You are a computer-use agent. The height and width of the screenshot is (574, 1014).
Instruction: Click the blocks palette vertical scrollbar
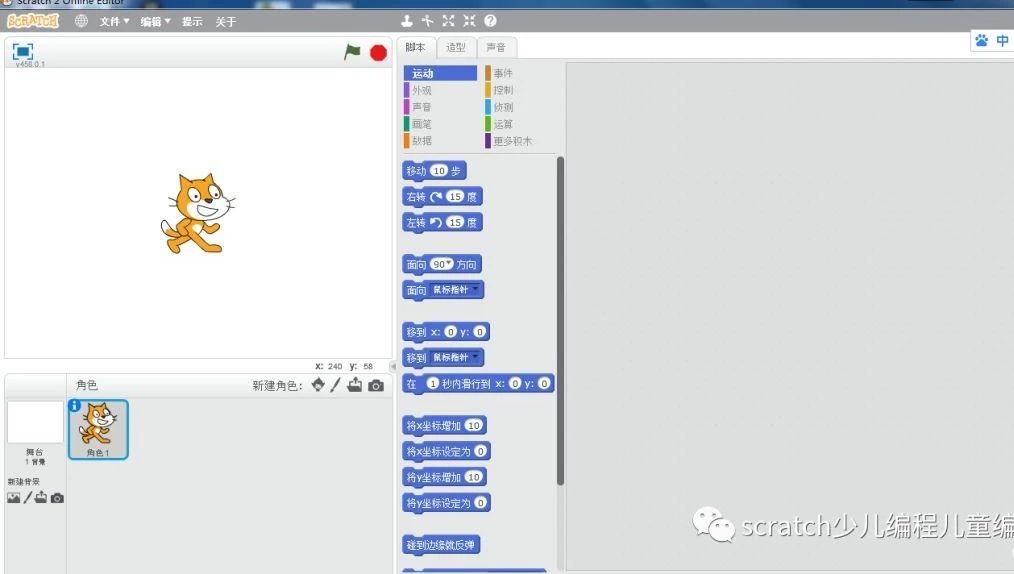click(560, 321)
